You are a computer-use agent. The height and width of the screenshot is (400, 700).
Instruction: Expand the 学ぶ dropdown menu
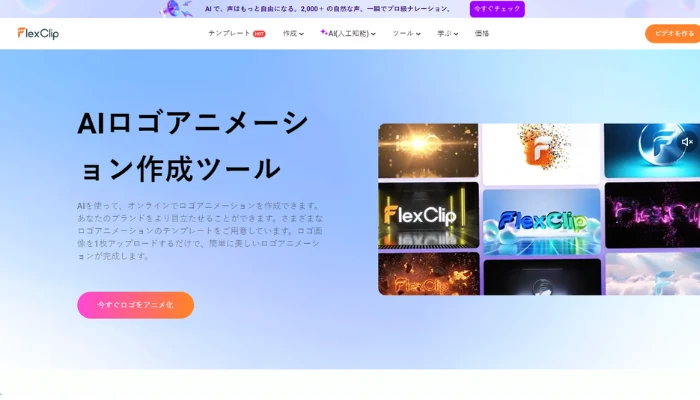point(448,33)
